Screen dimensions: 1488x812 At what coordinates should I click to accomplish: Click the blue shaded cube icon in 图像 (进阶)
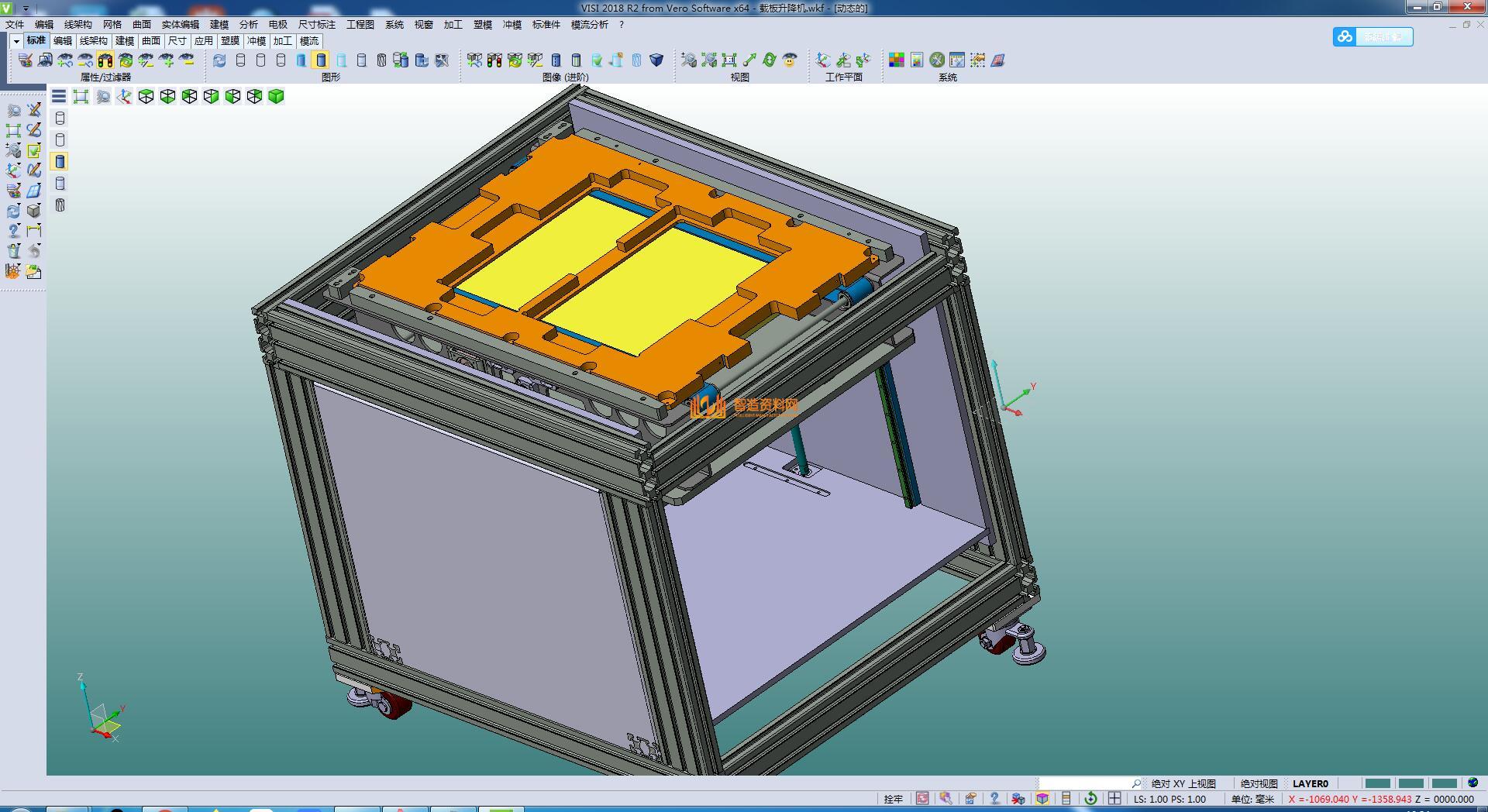click(x=656, y=60)
